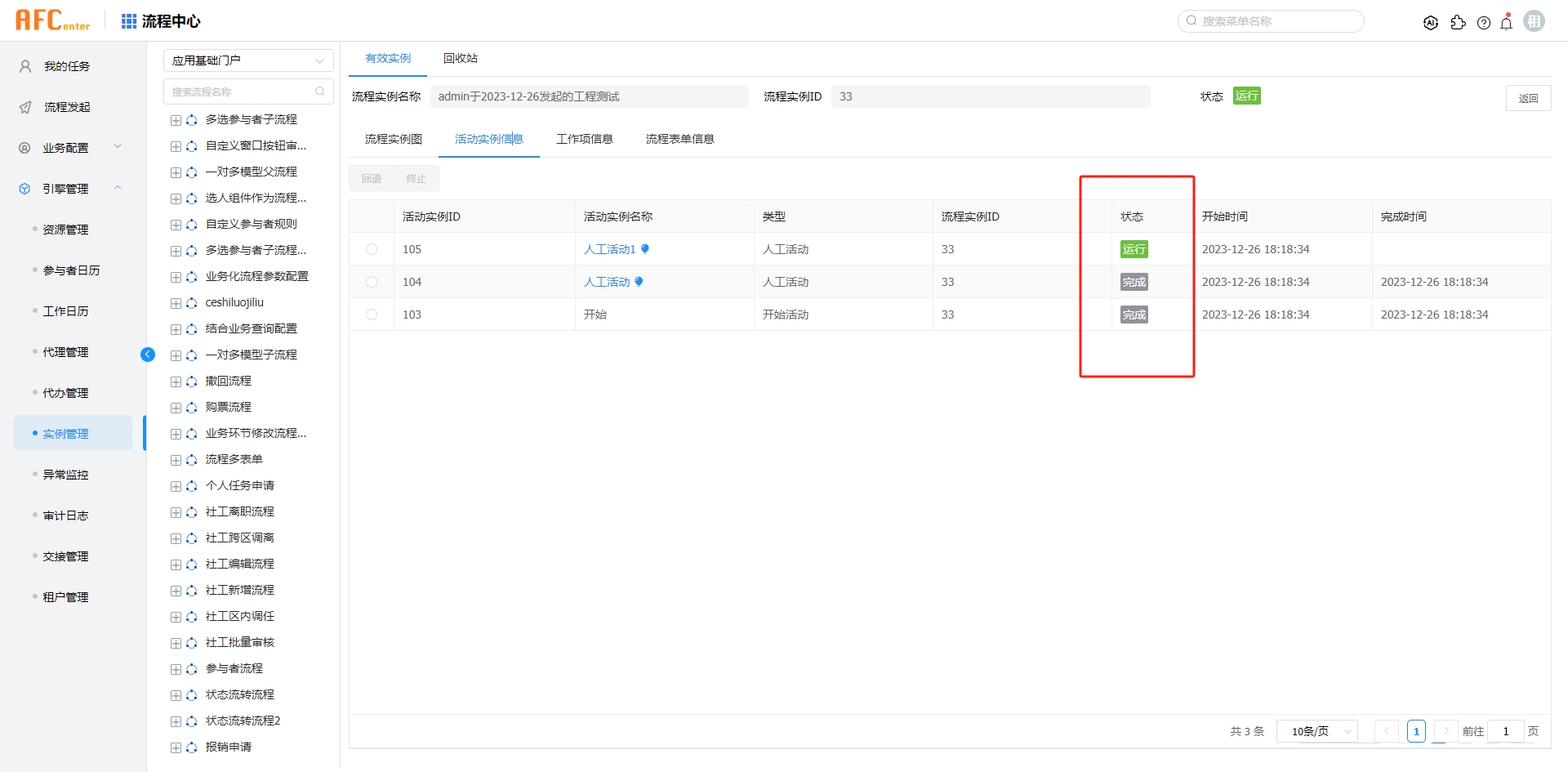Click the apps grid icon beside 流程中心

point(128,20)
